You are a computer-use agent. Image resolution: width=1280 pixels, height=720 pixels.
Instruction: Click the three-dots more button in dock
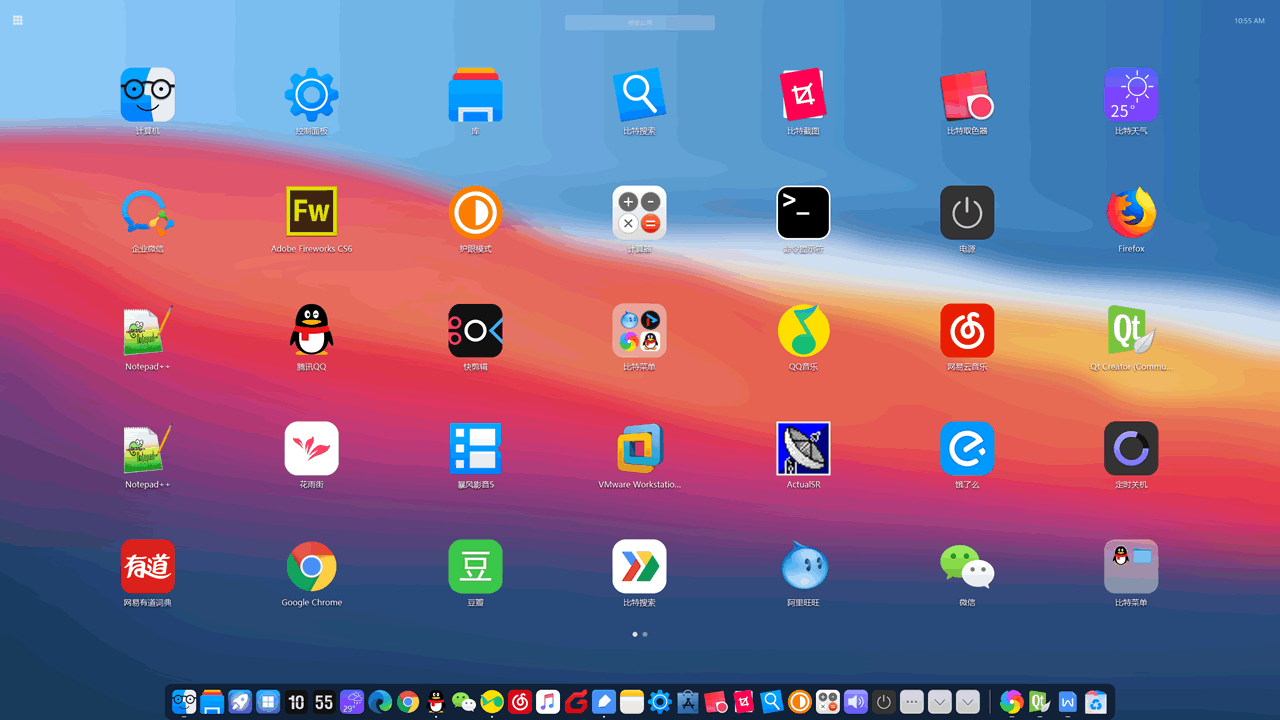[911, 702]
